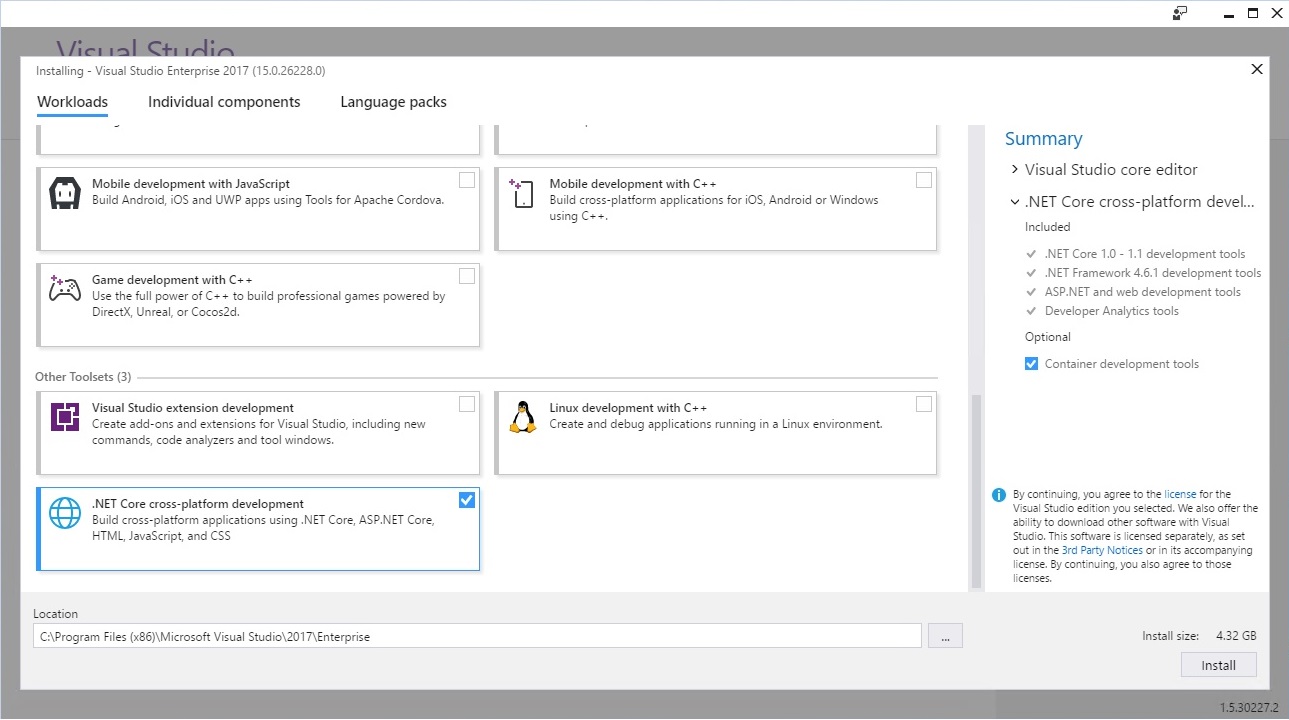This screenshot has width=1289, height=720.
Task: Check the Linux development with C++ workload
Action: [x=924, y=404]
